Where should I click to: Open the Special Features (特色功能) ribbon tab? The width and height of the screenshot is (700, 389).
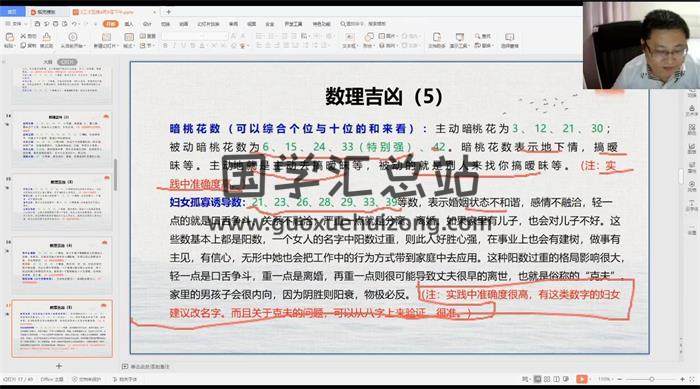[x=321, y=24]
